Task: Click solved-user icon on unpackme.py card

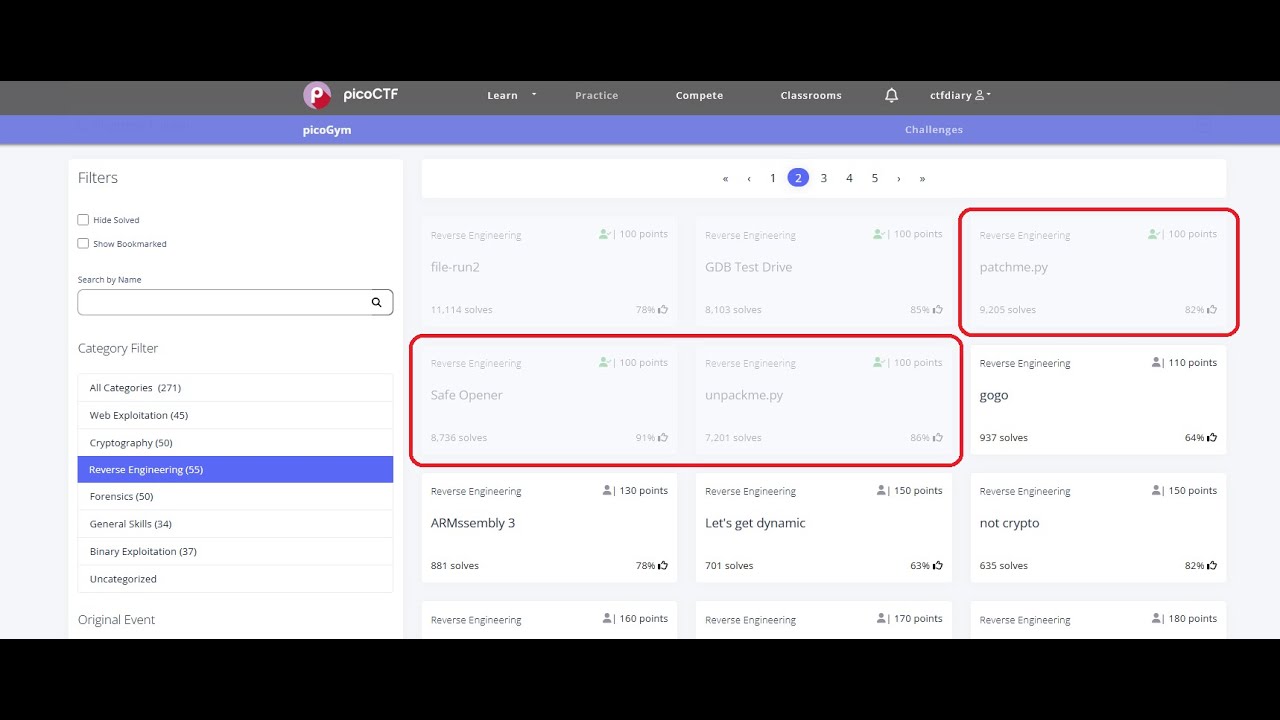Action: (x=879, y=362)
